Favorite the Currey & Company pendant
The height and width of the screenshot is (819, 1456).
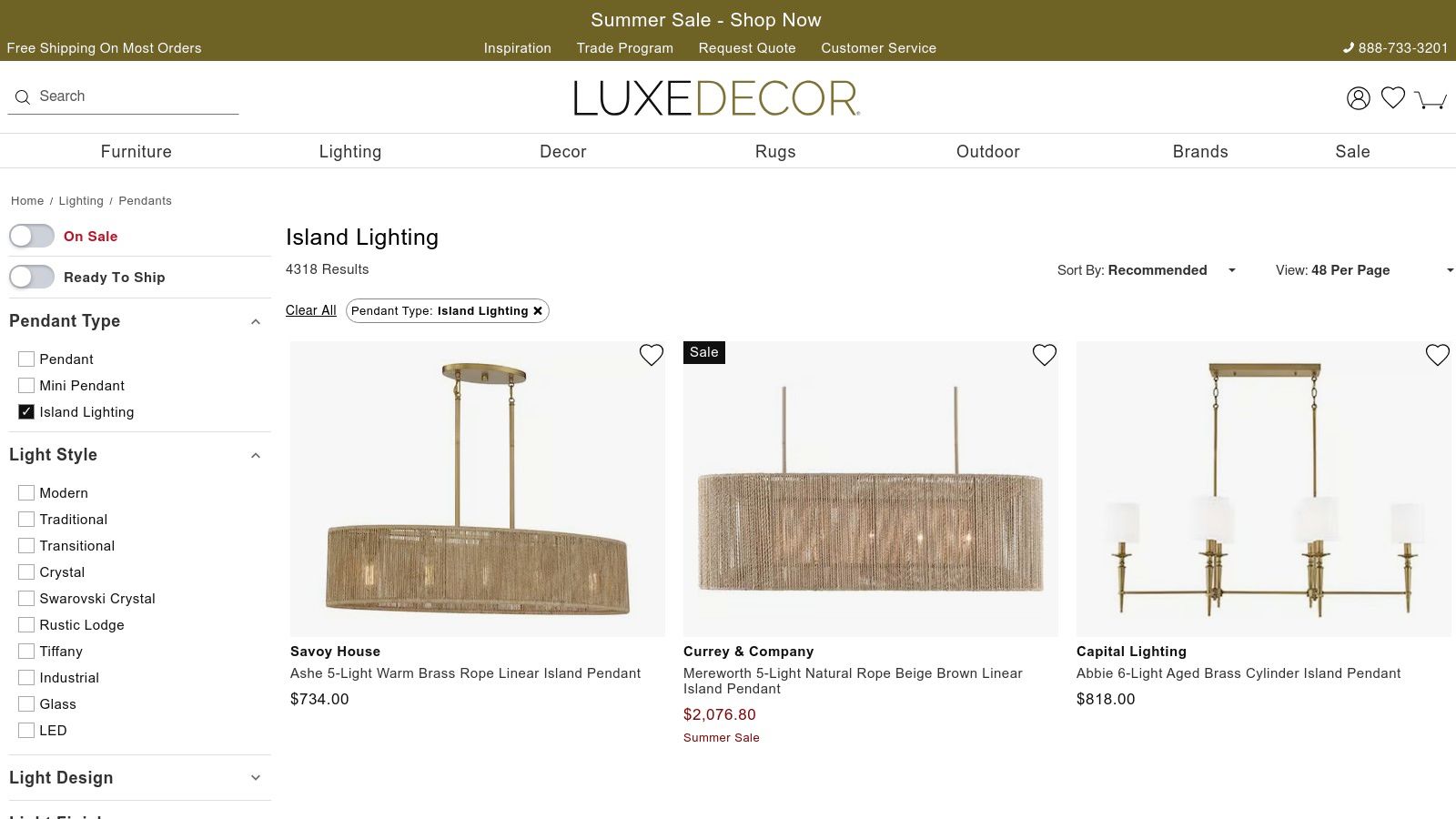[x=1045, y=355]
